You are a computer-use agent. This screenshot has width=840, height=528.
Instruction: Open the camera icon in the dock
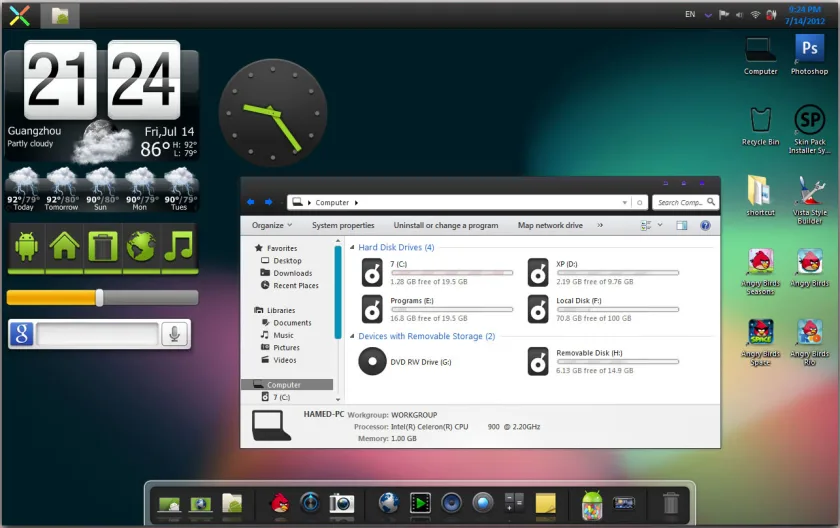342,503
